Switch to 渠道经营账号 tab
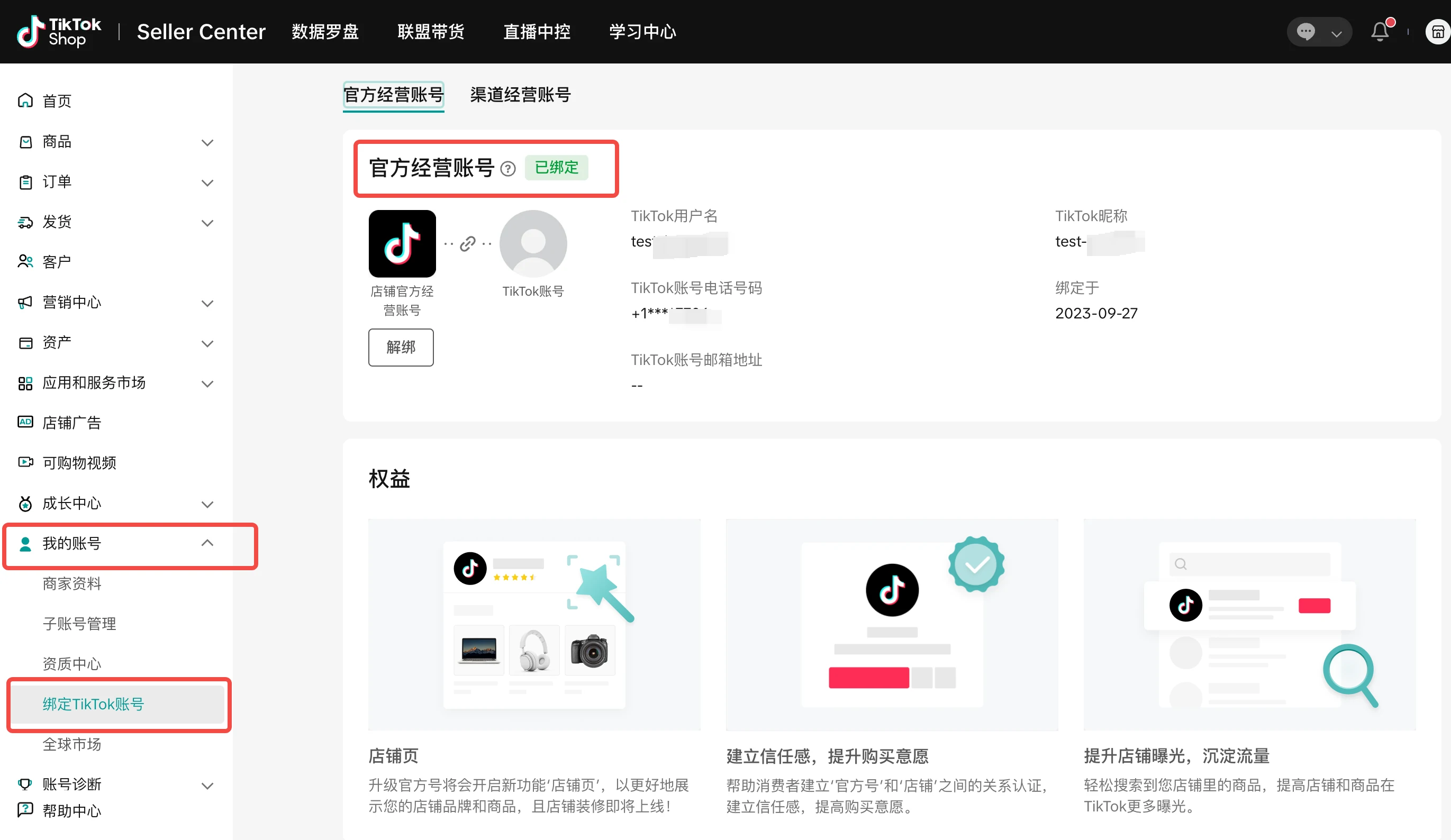This screenshot has height=840, width=1451. point(520,95)
